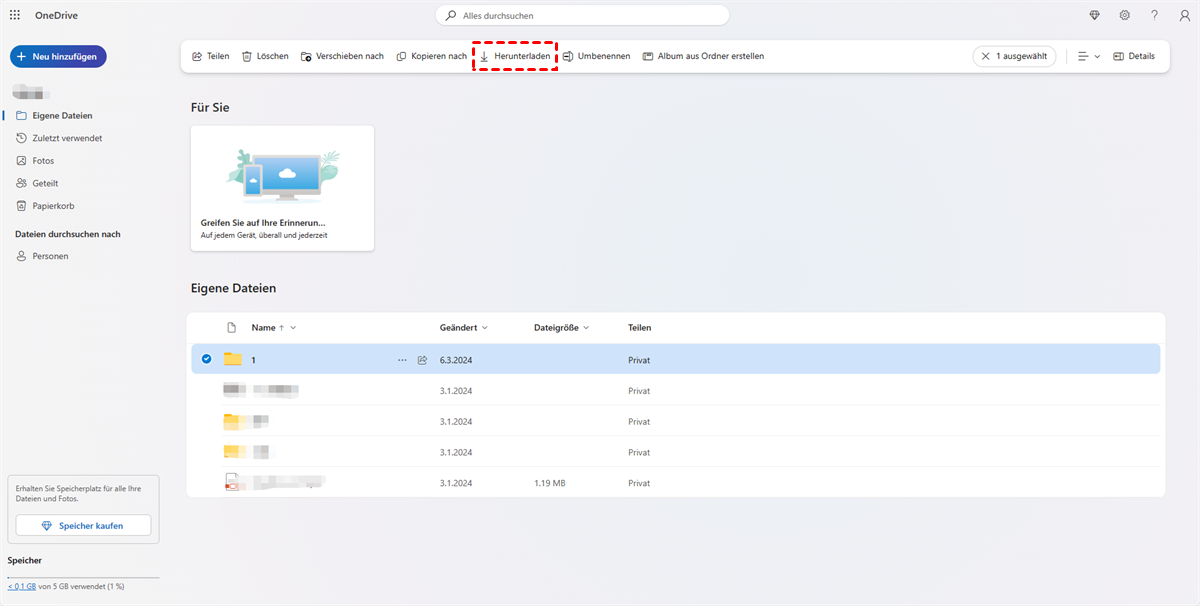Click Umbenennen in the command bar
Screen dimensions: 1200x606
coord(596,57)
